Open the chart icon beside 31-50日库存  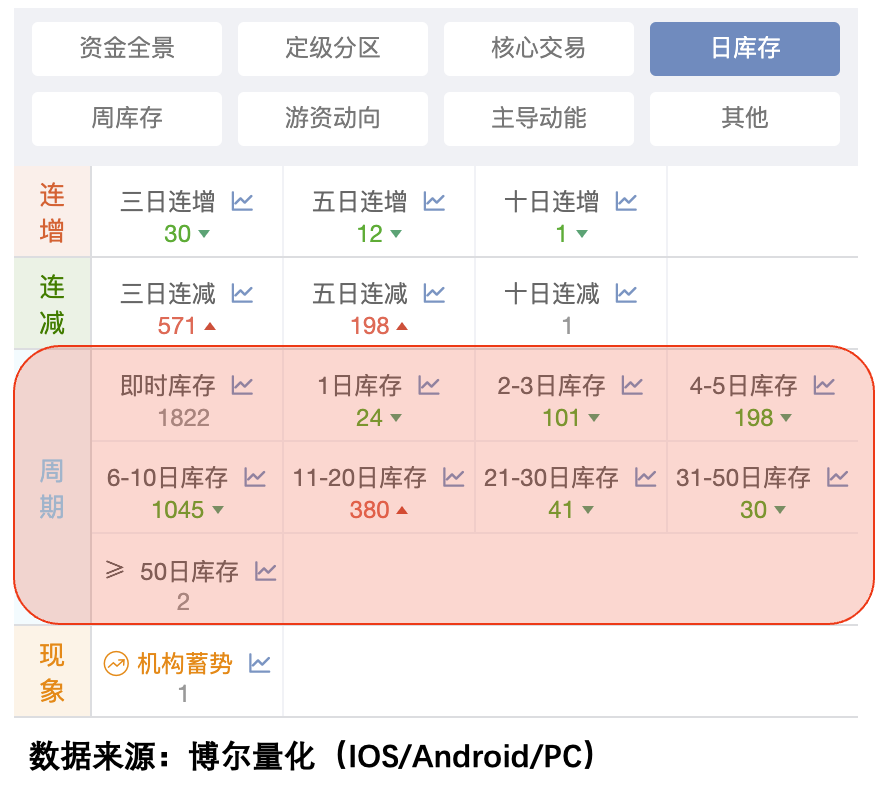pyautogui.click(x=837, y=478)
